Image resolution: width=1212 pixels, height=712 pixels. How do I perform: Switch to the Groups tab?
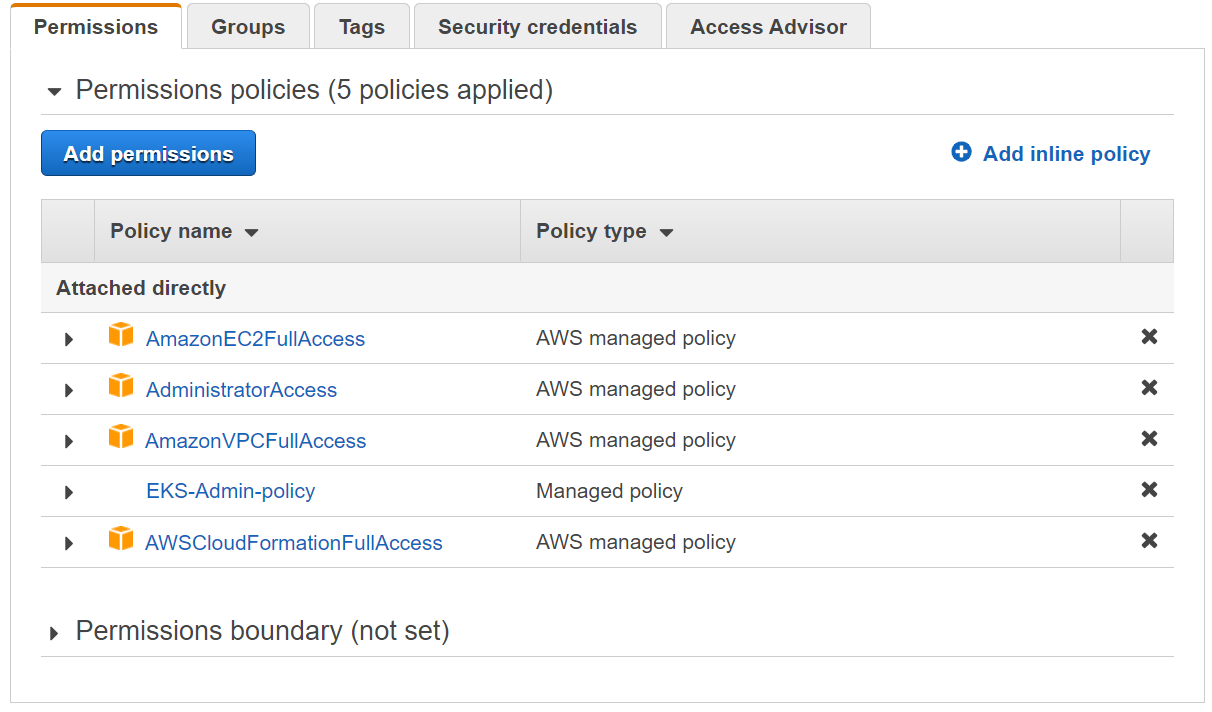(x=248, y=27)
